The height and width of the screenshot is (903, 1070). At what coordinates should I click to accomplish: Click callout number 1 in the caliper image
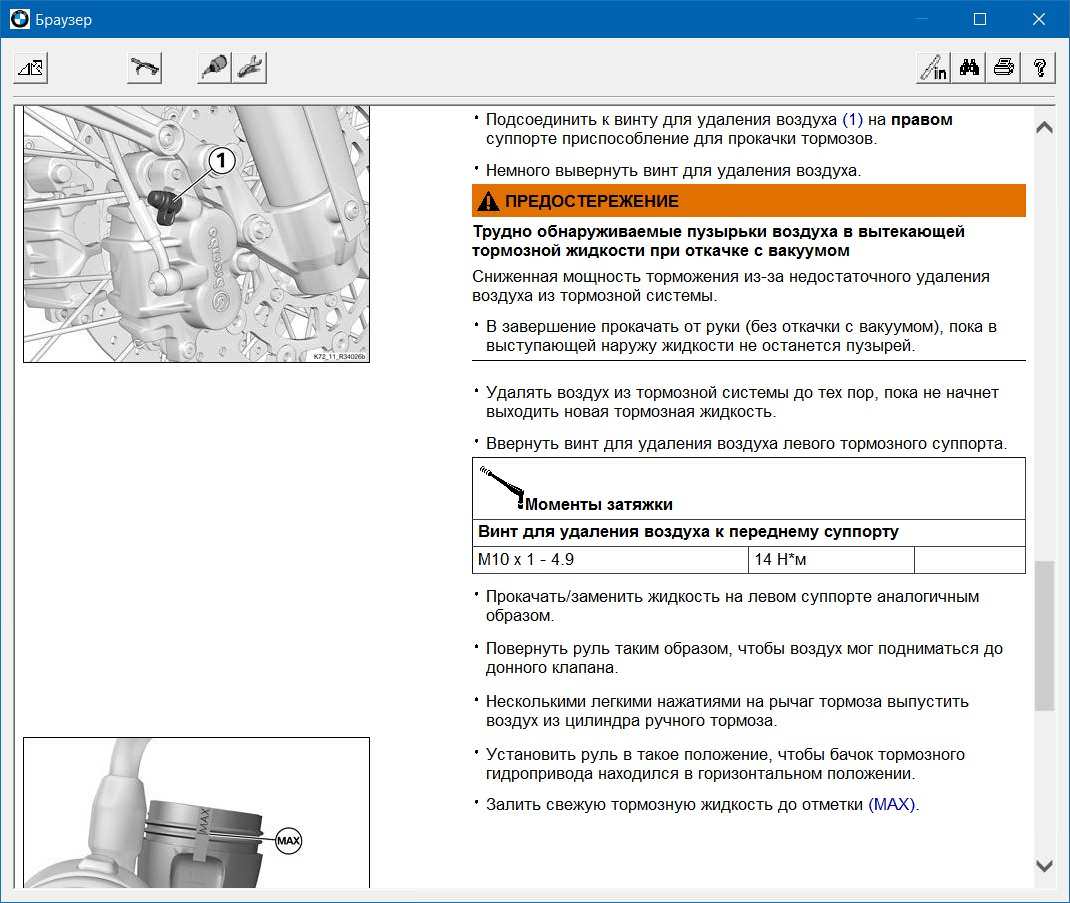pyautogui.click(x=221, y=161)
